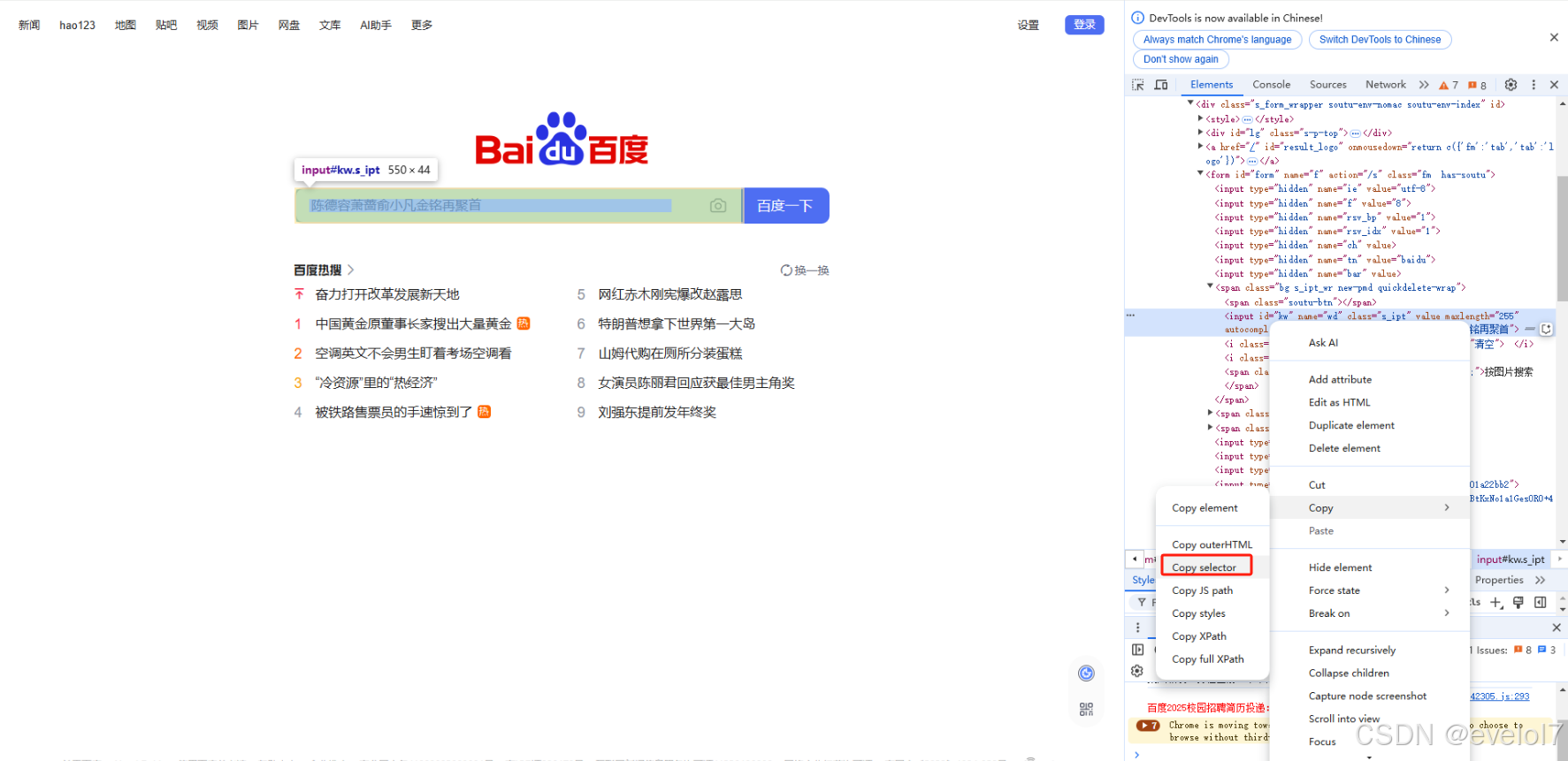This screenshot has width=1568, height=761.
Task: Collapse the s_form_wrapper div node
Action: (1190, 103)
